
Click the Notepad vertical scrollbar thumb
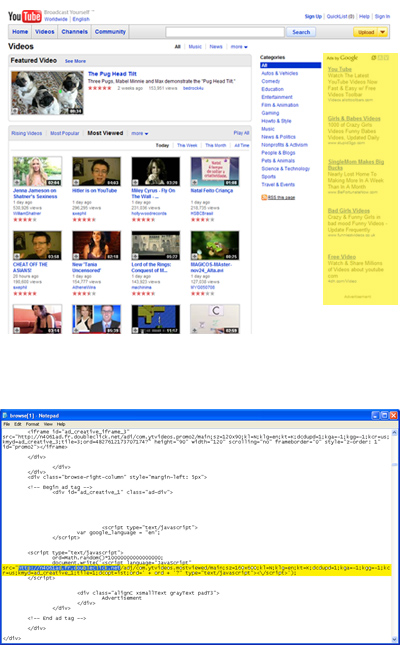tap(395, 464)
